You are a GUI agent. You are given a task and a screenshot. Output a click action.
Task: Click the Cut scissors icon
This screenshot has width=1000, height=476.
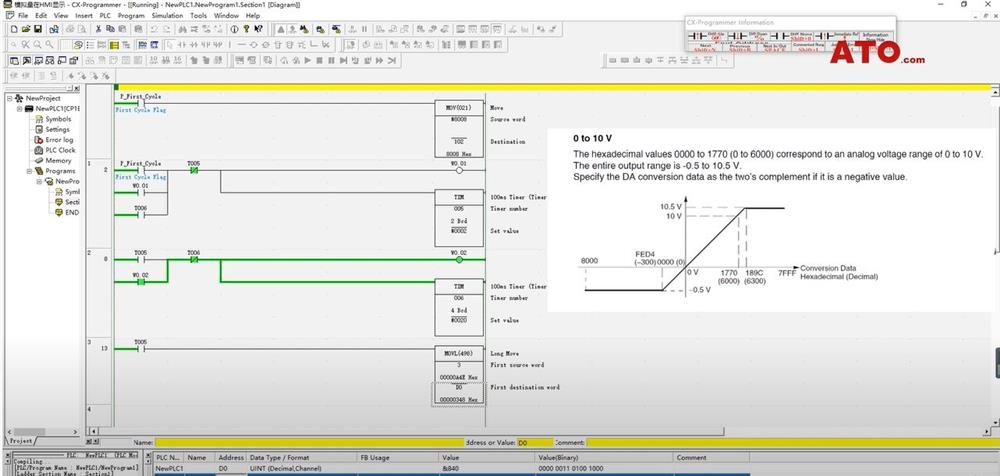click(98, 29)
